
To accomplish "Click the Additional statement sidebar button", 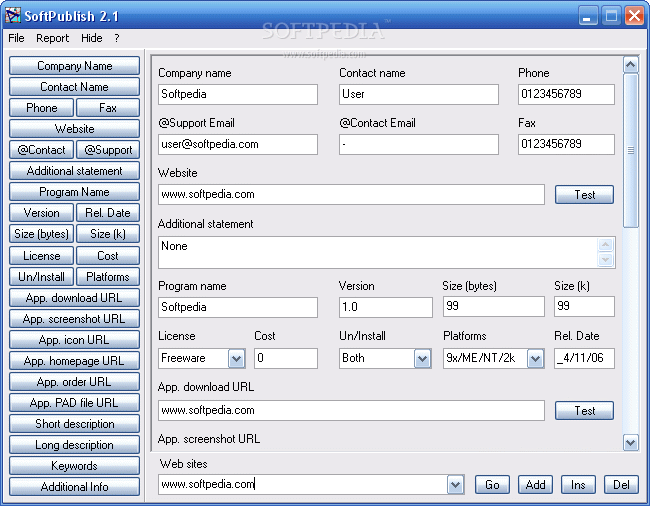I will click(x=75, y=171).
